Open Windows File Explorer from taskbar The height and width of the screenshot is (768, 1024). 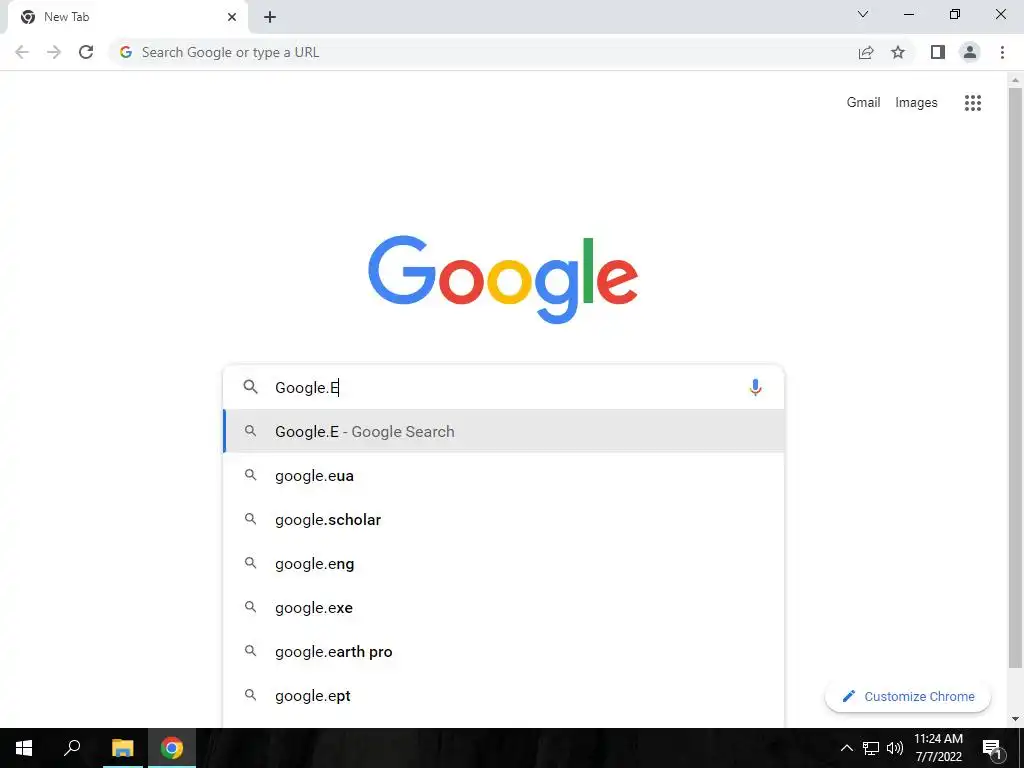click(x=122, y=748)
